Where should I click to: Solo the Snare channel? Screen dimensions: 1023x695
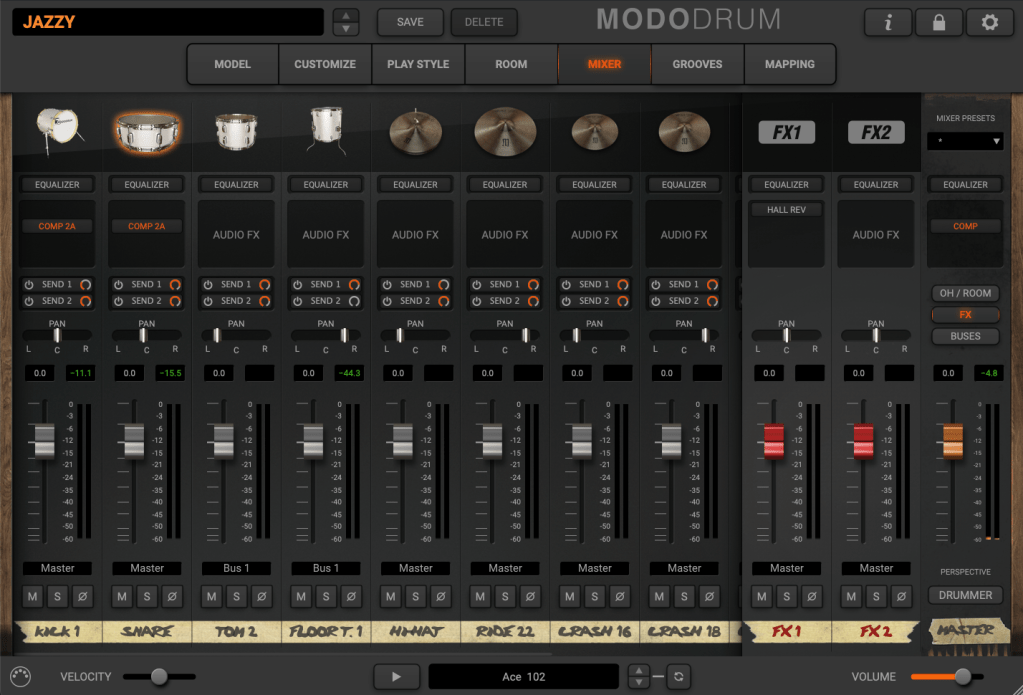click(147, 597)
